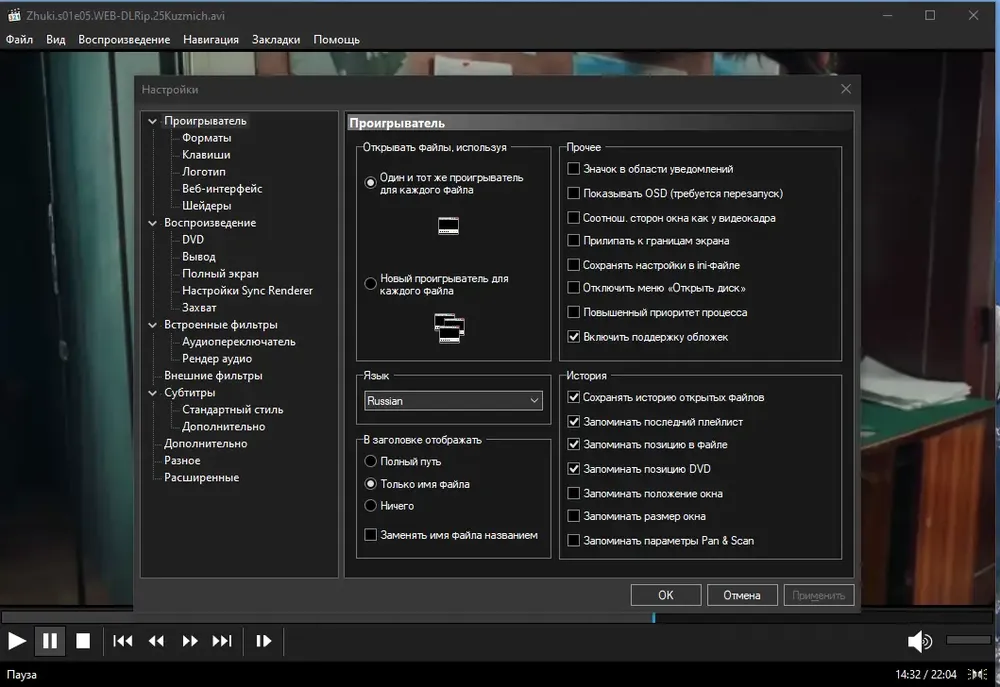Open the 'Воспроизведение' menu in menu bar
The image size is (1000, 687).
click(124, 40)
